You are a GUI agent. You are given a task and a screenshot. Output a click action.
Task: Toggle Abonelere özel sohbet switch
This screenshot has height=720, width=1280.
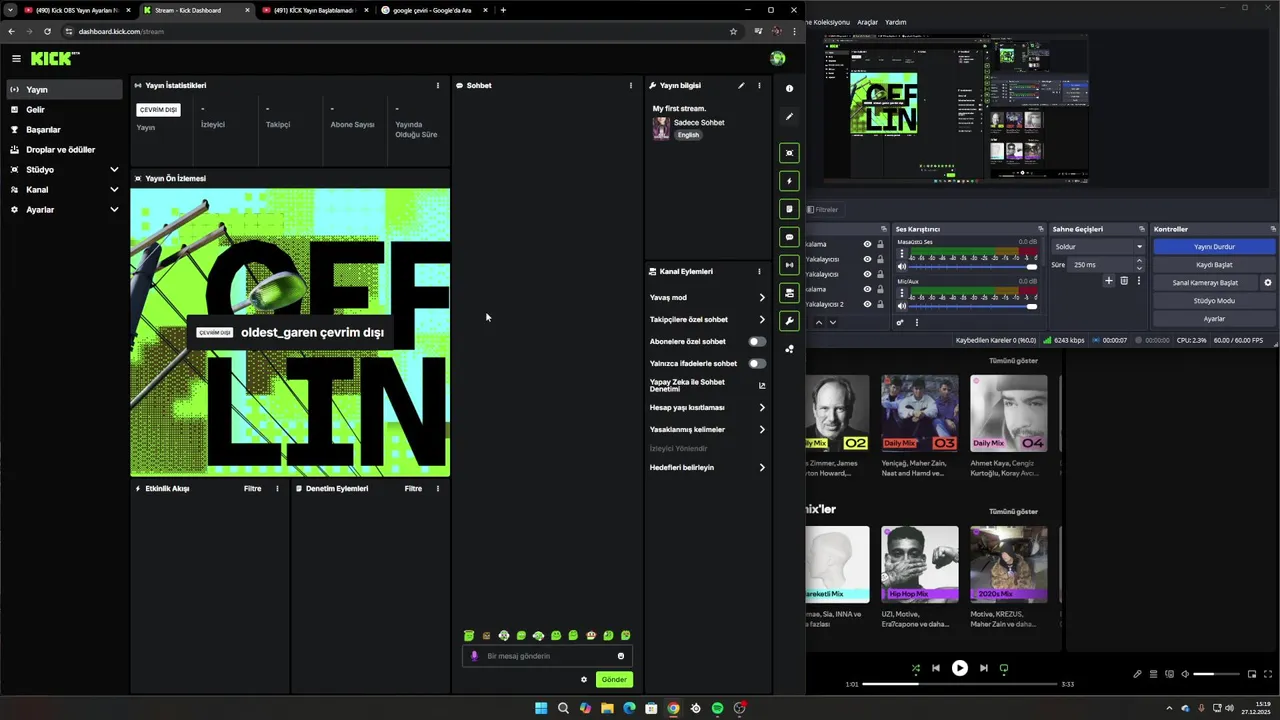click(x=757, y=342)
